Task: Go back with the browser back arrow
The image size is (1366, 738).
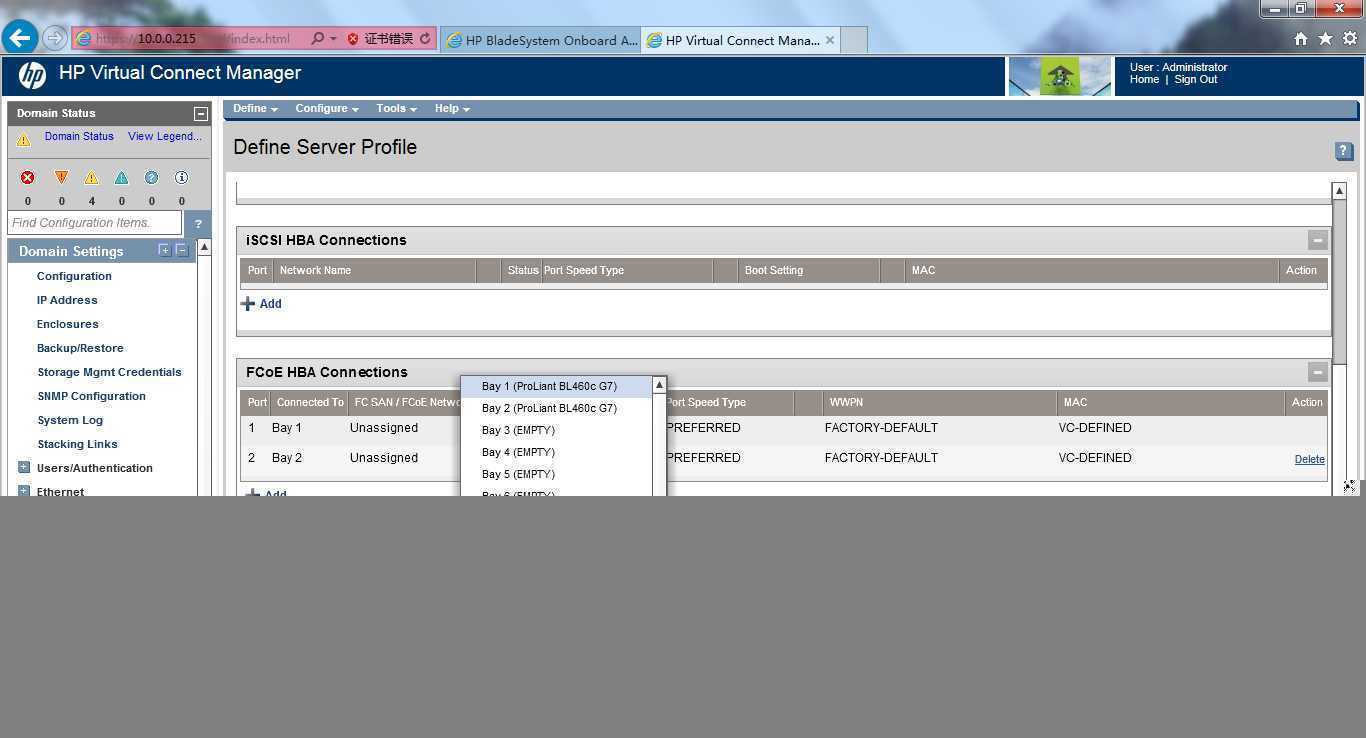Action: click(x=20, y=38)
